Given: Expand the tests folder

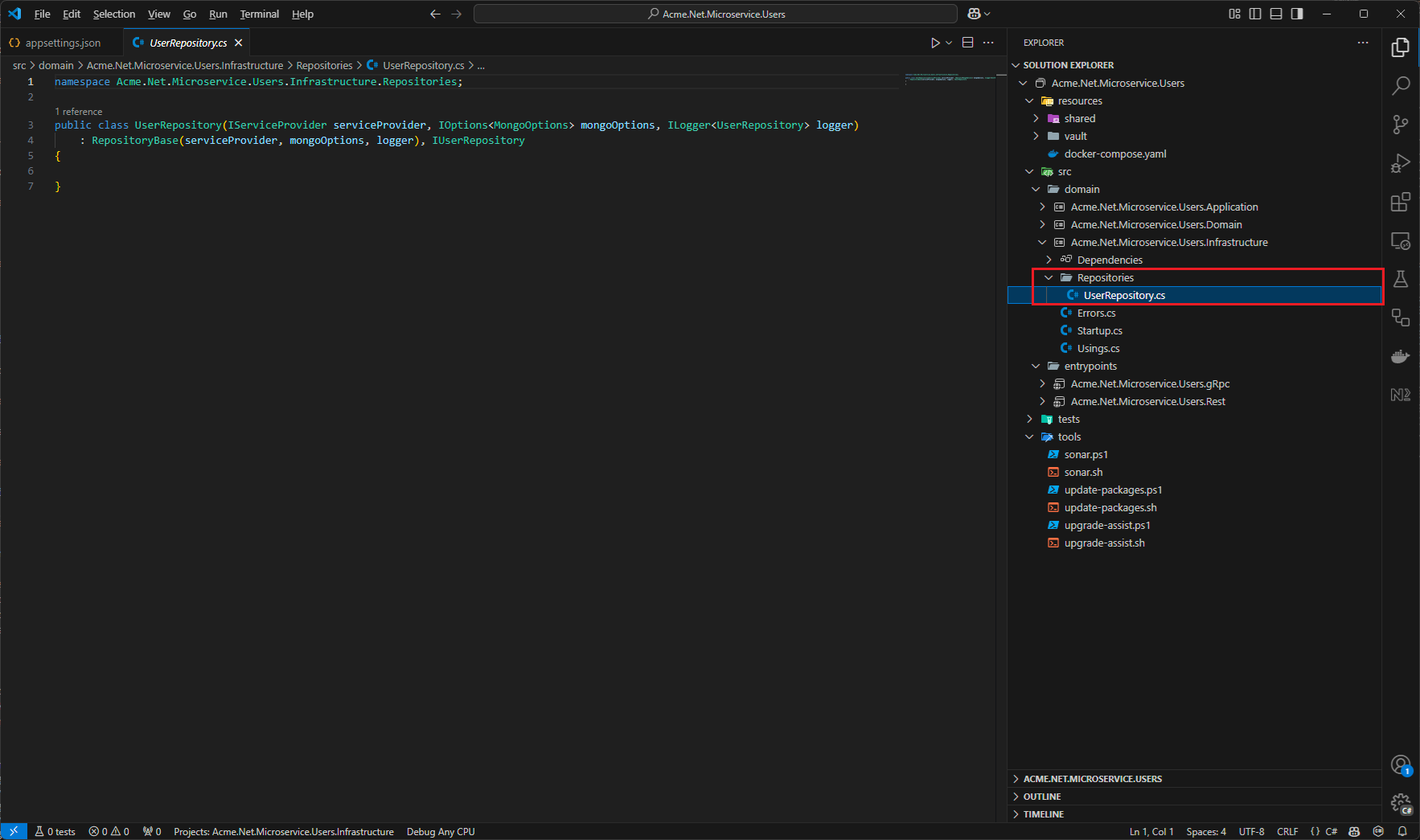Looking at the screenshot, I should pos(1029,419).
